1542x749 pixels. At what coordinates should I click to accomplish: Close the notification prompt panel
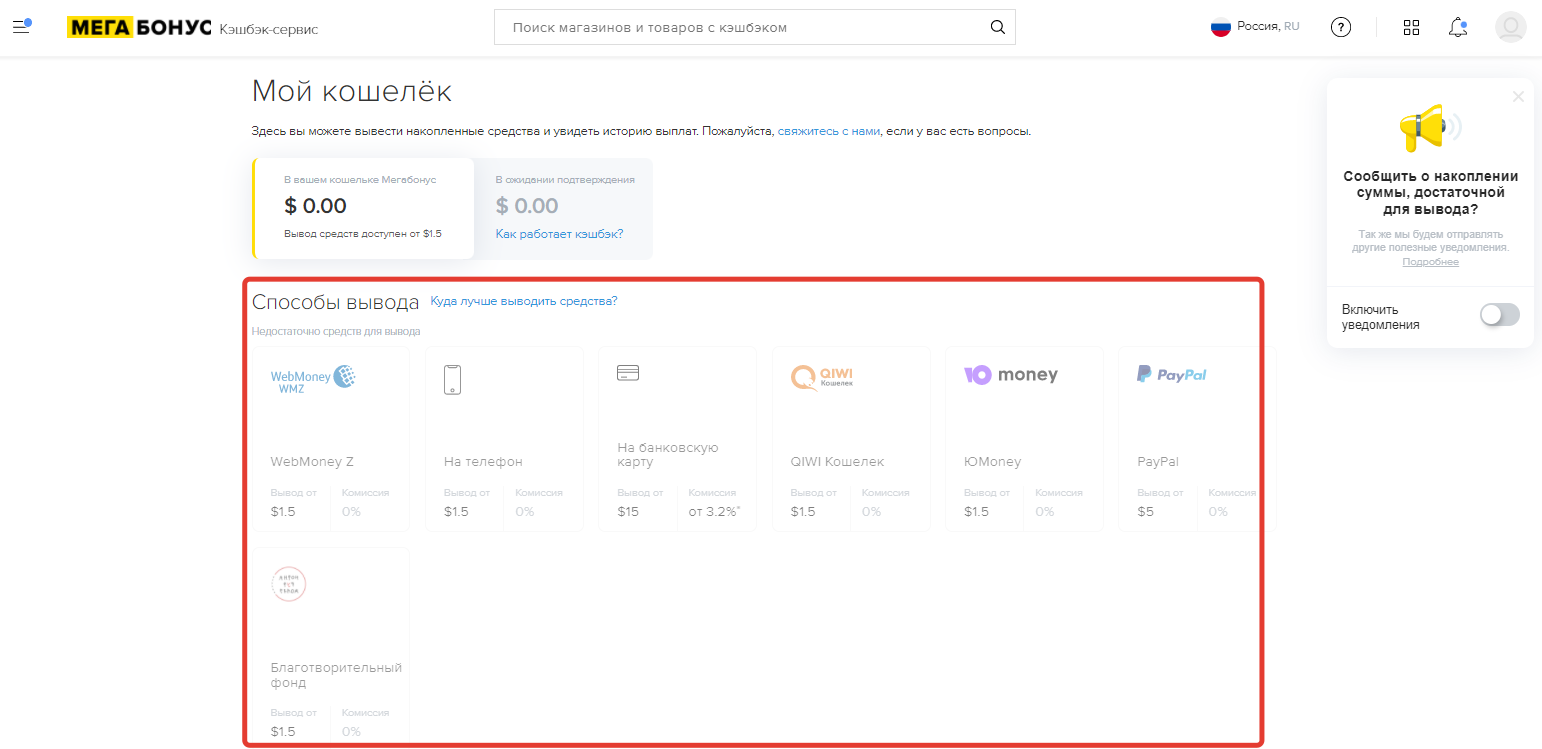click(1518, 97)
